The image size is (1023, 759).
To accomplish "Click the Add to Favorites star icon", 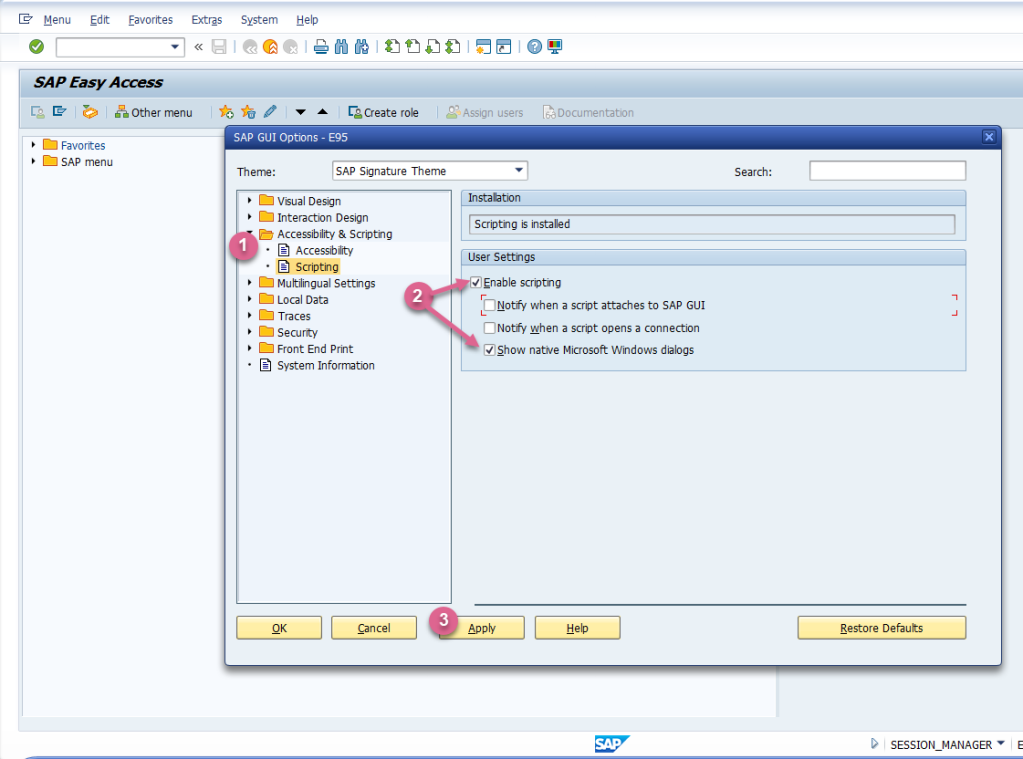I will pyautogui.click(x=226, y=112).
